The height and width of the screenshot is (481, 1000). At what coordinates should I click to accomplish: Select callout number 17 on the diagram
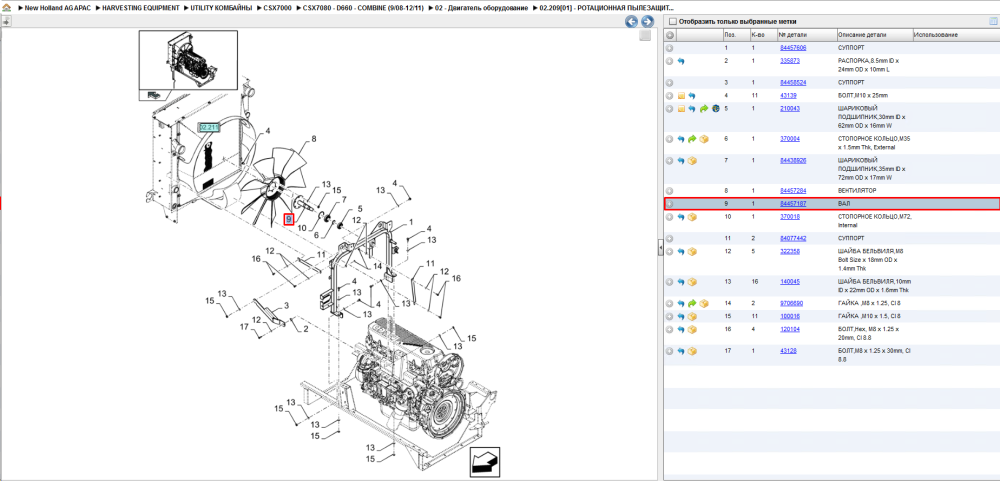click(244, 327)
